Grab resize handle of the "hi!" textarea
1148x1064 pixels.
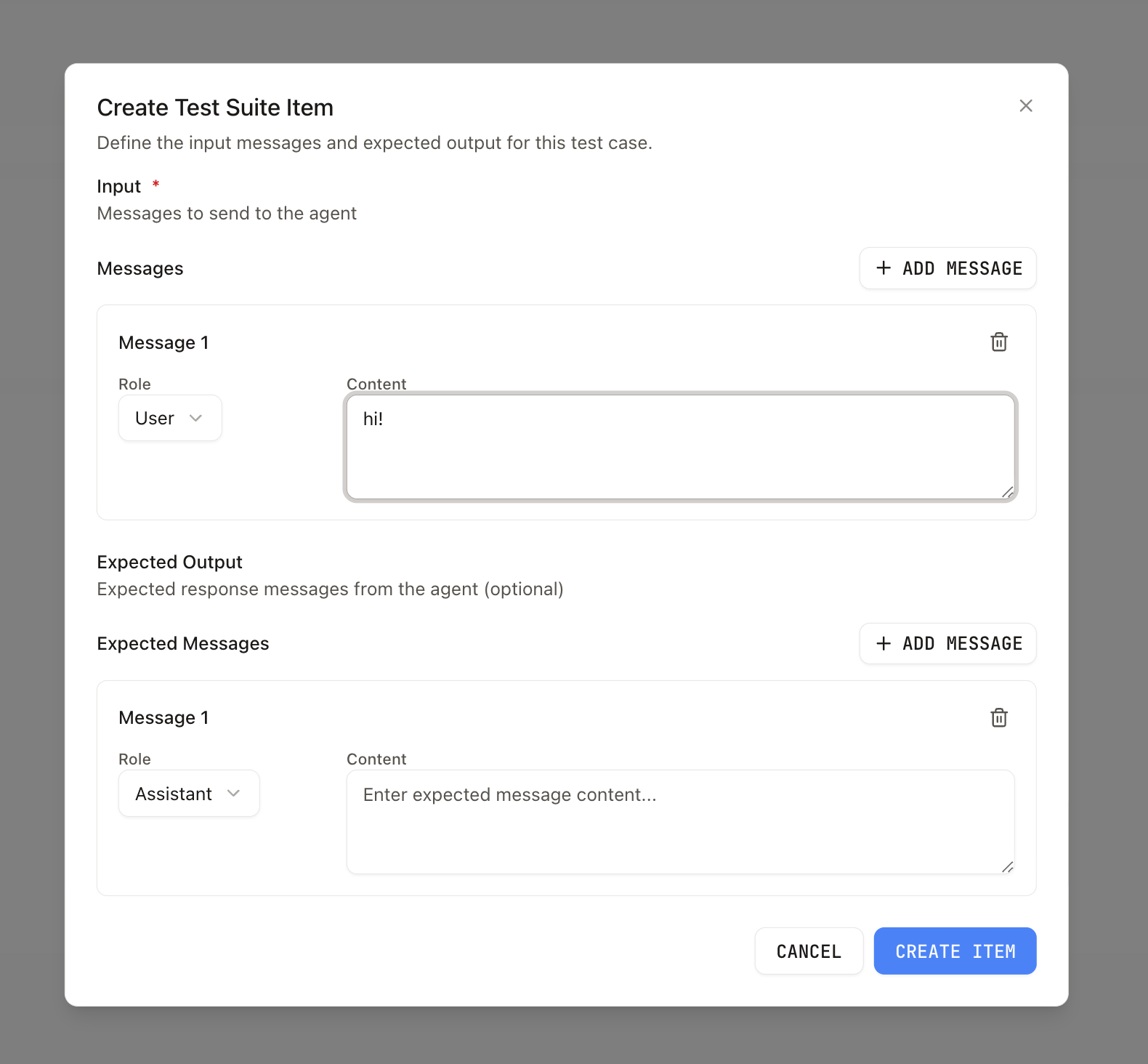click(x=1007, y=492)
